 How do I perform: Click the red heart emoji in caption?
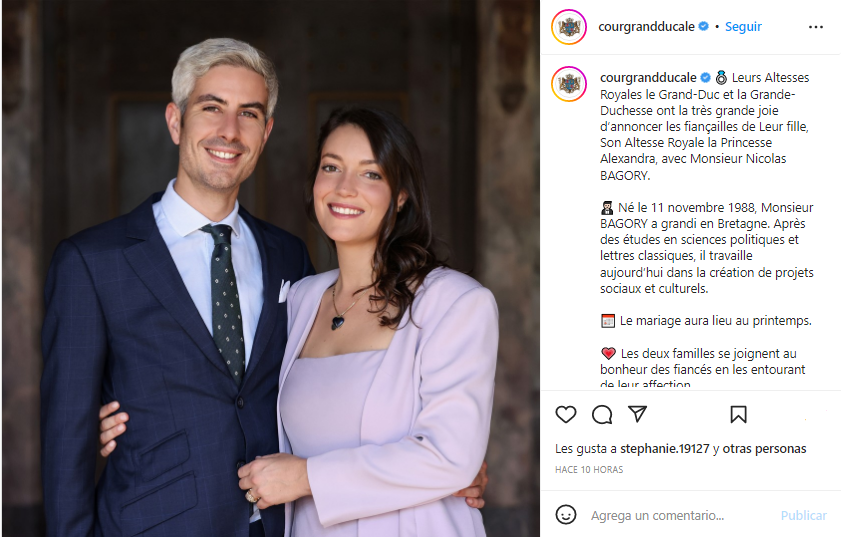tap(608, 354)
